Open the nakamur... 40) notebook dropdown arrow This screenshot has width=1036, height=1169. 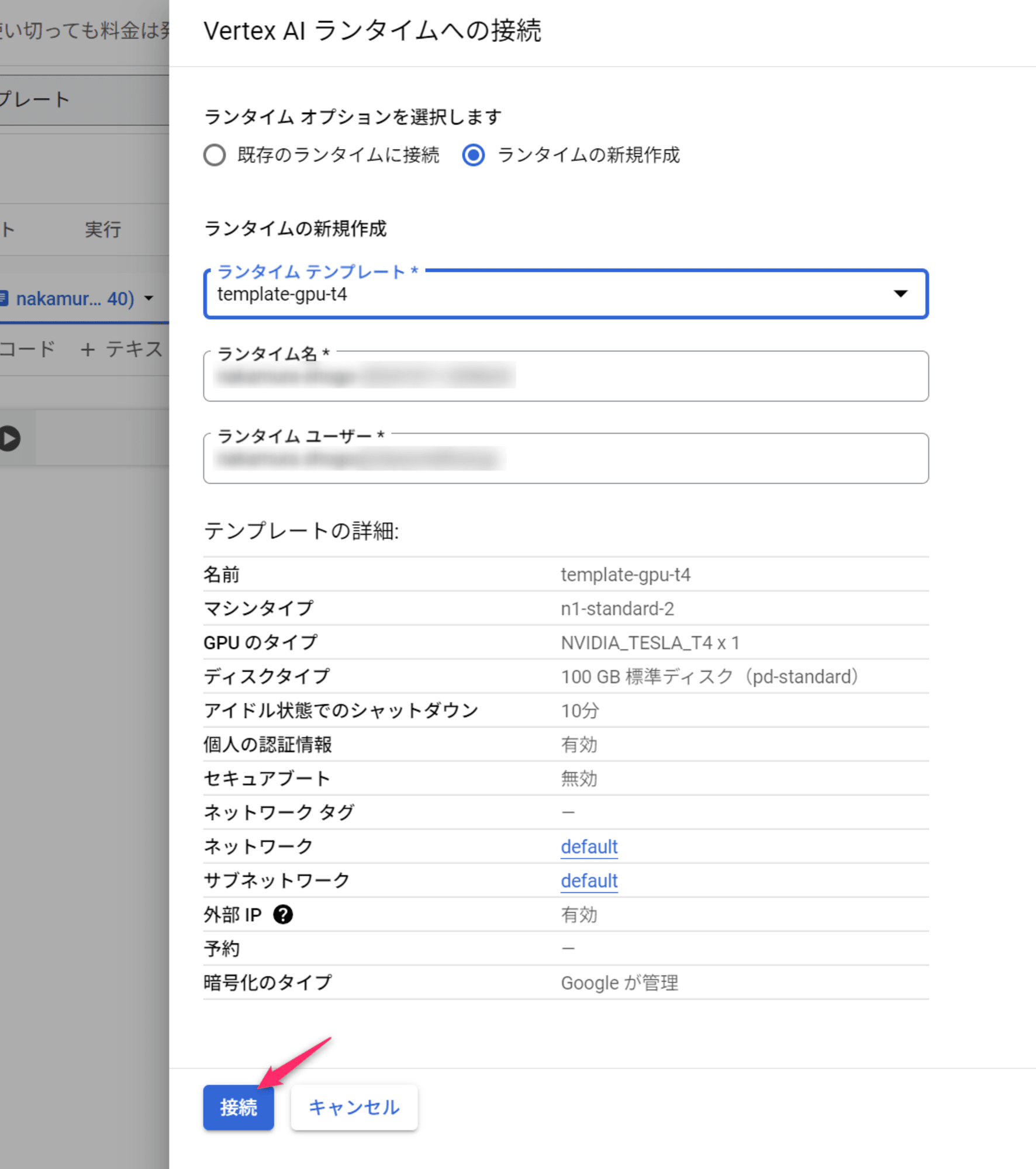pos(149,299)
